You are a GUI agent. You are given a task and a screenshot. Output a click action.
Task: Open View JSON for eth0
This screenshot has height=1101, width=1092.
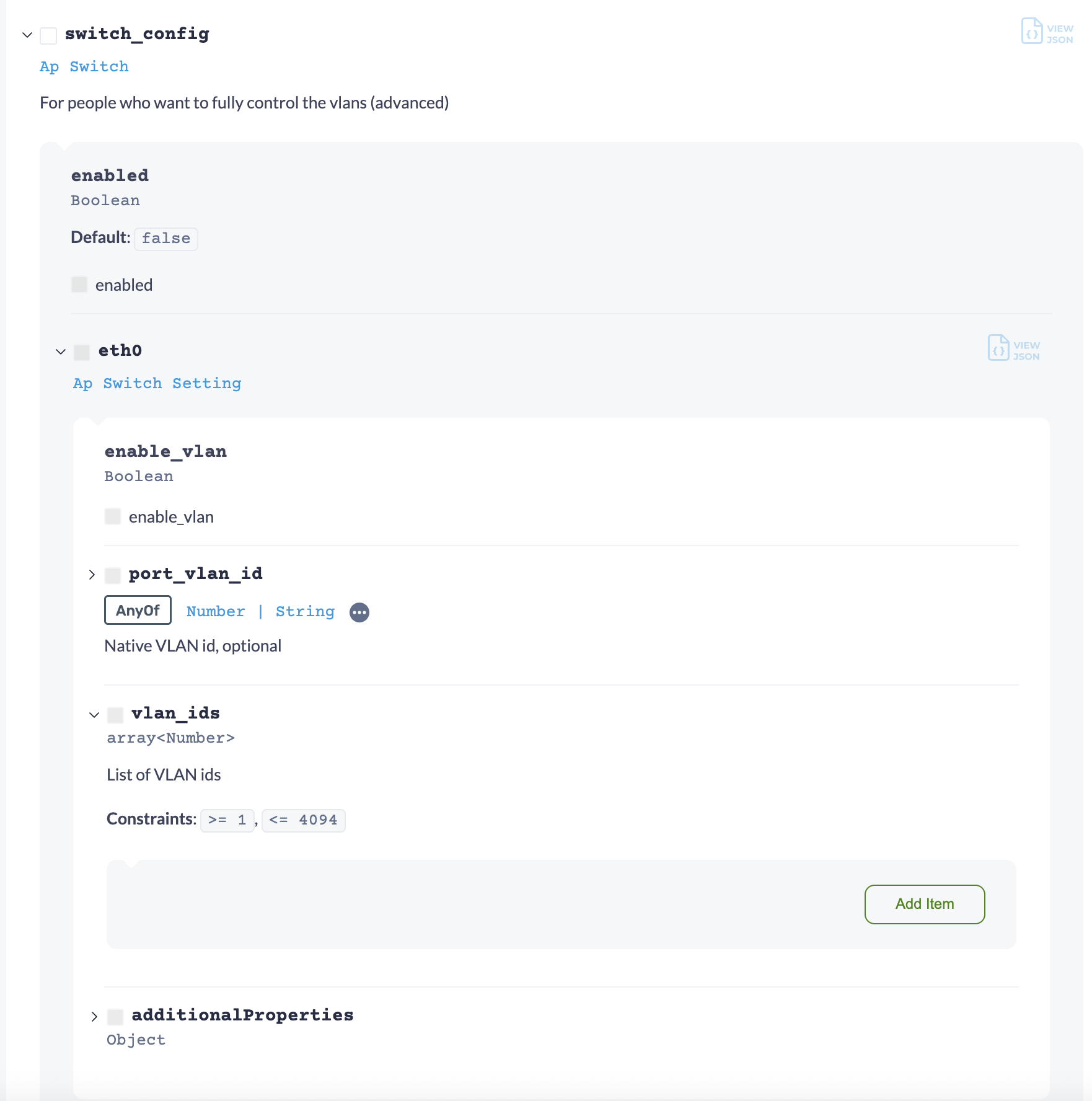pos(1013,350)
